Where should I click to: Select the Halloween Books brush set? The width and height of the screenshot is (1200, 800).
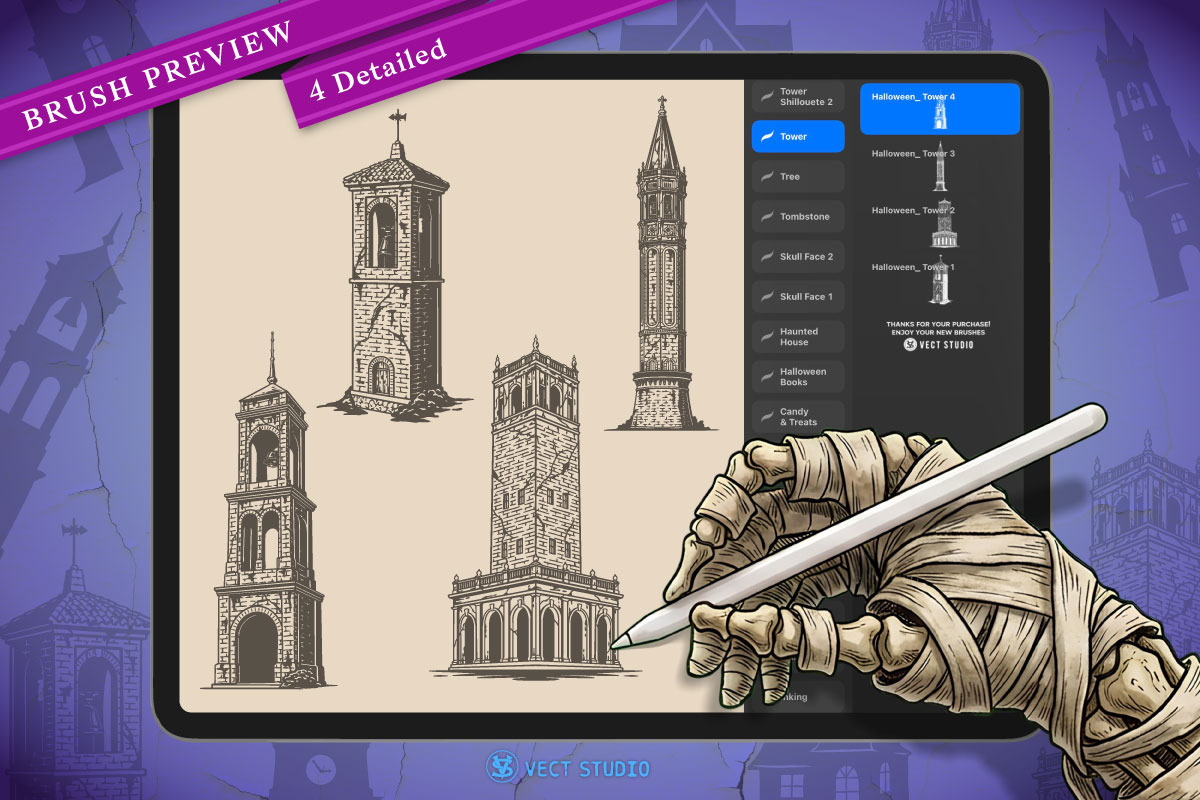pos(798,376)
